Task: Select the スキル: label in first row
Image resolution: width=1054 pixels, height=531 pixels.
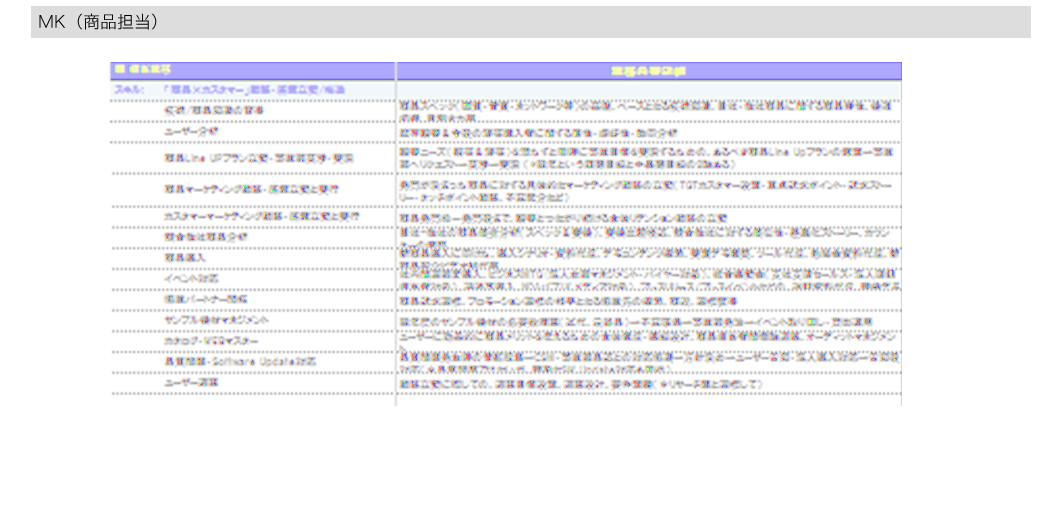Action: [127, 90]
